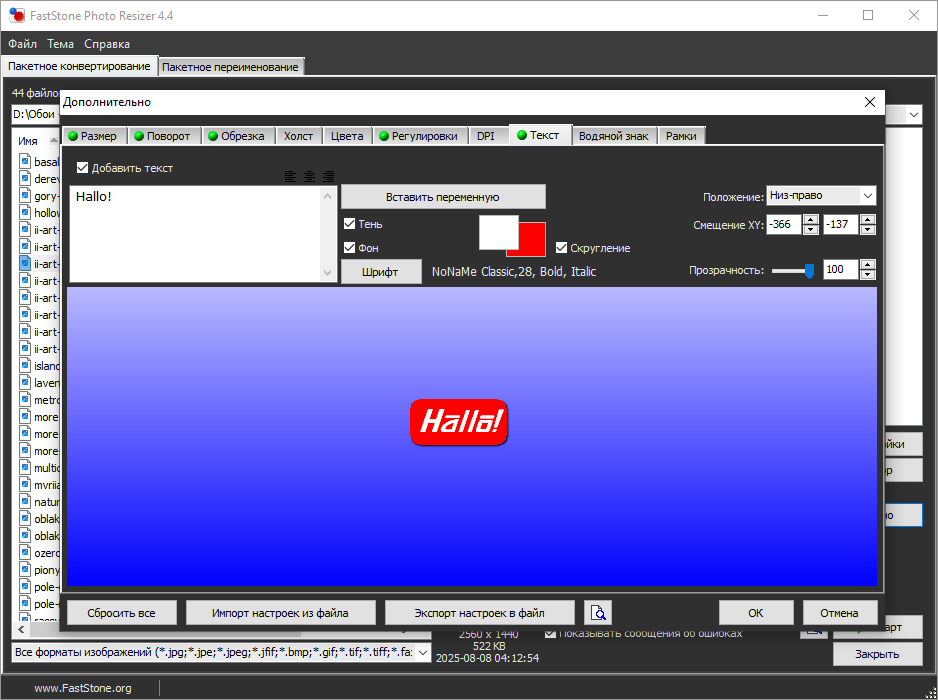
Task: Align text left icon above text box
Action: pos(290,176)
